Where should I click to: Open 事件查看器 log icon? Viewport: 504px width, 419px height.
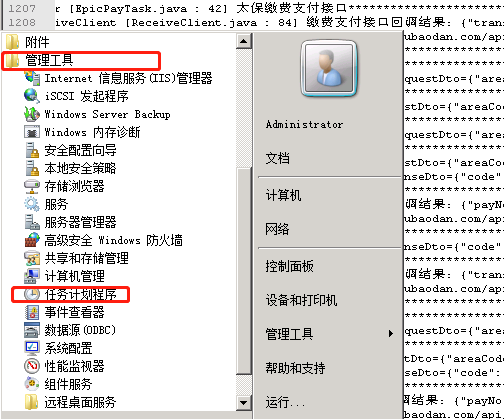pos(32,312)
